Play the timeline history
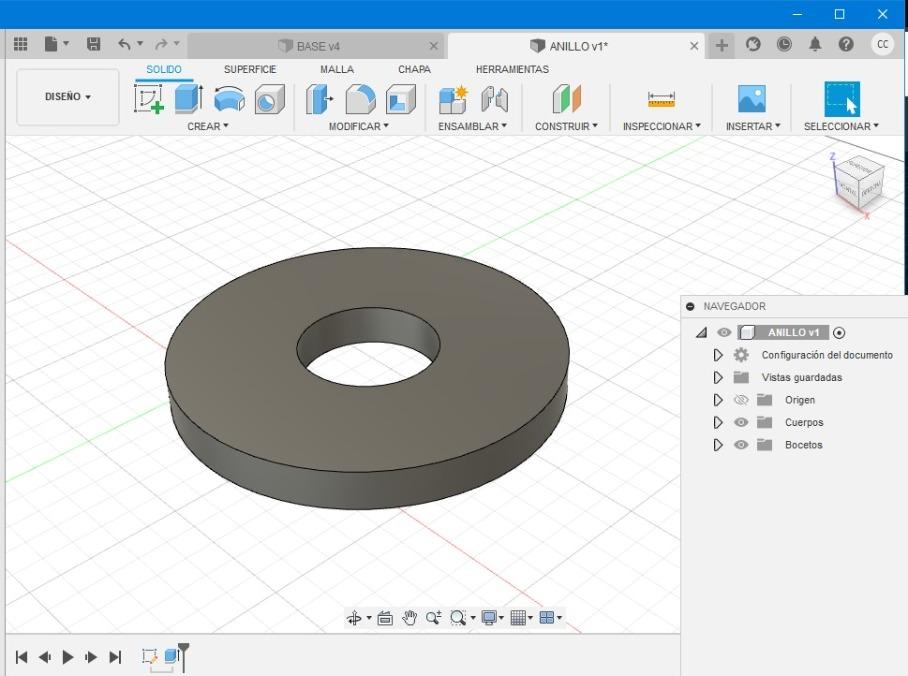Image resolution: width=908 pixels, height=676 pixels. pyautogui.click(x=67, y=657)
